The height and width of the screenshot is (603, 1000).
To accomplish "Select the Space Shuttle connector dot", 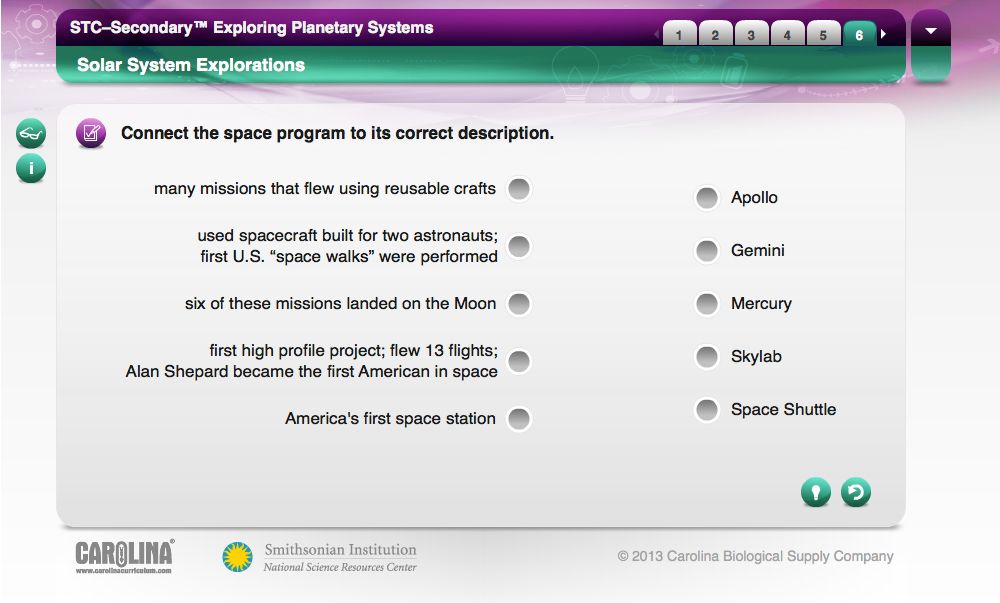I will tap(707, 409).
